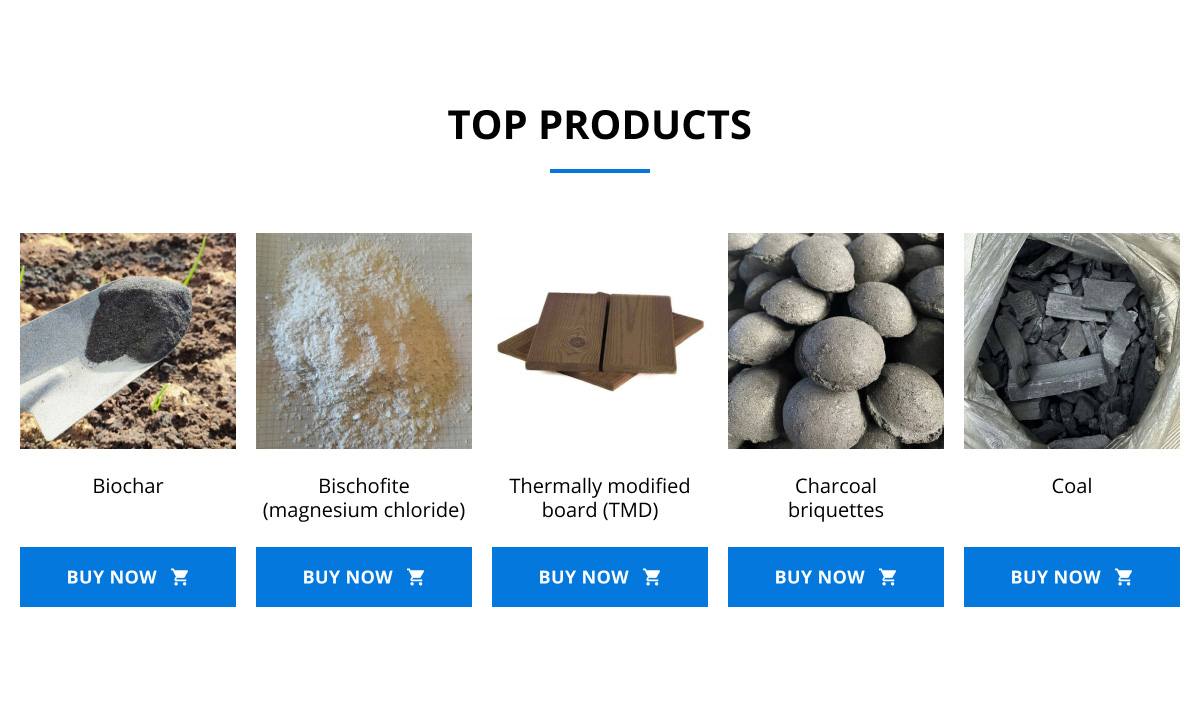Open the charcoal briquettes photo
1200x727 pixels.
click(836, 341)
